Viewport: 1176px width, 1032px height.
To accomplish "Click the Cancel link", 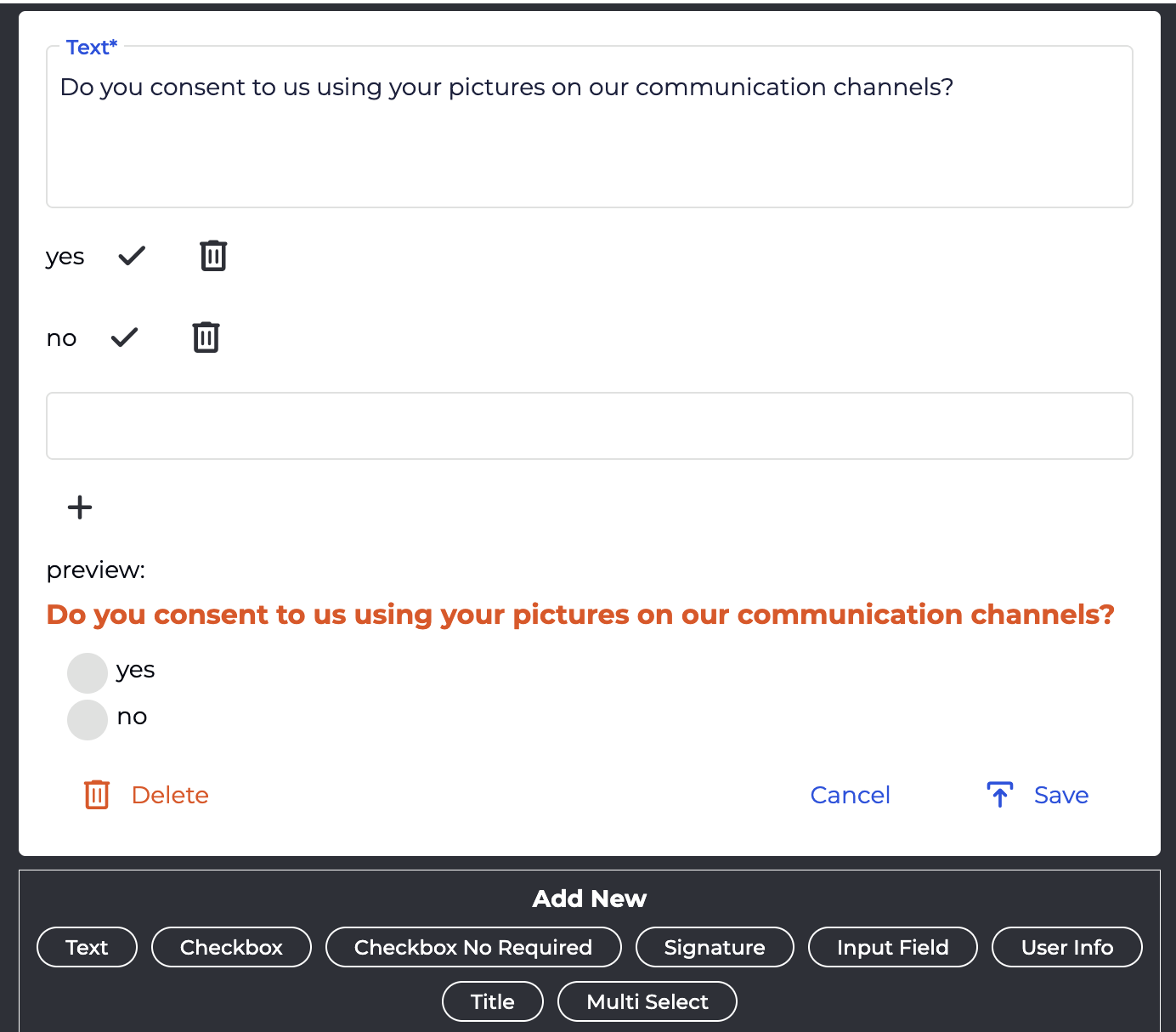I will tap(850, 795).
